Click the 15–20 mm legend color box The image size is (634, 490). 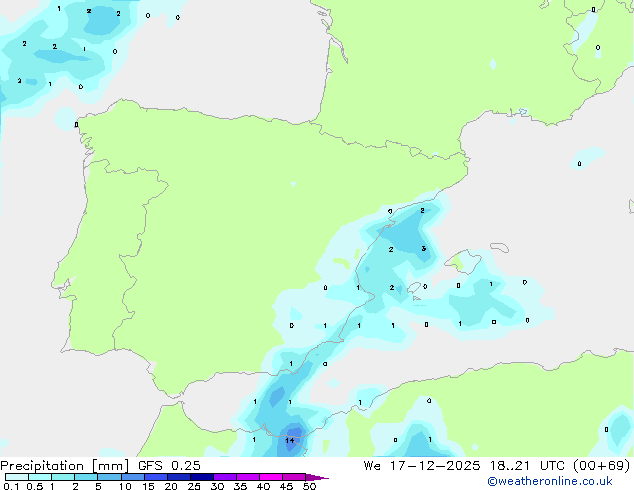156,477
